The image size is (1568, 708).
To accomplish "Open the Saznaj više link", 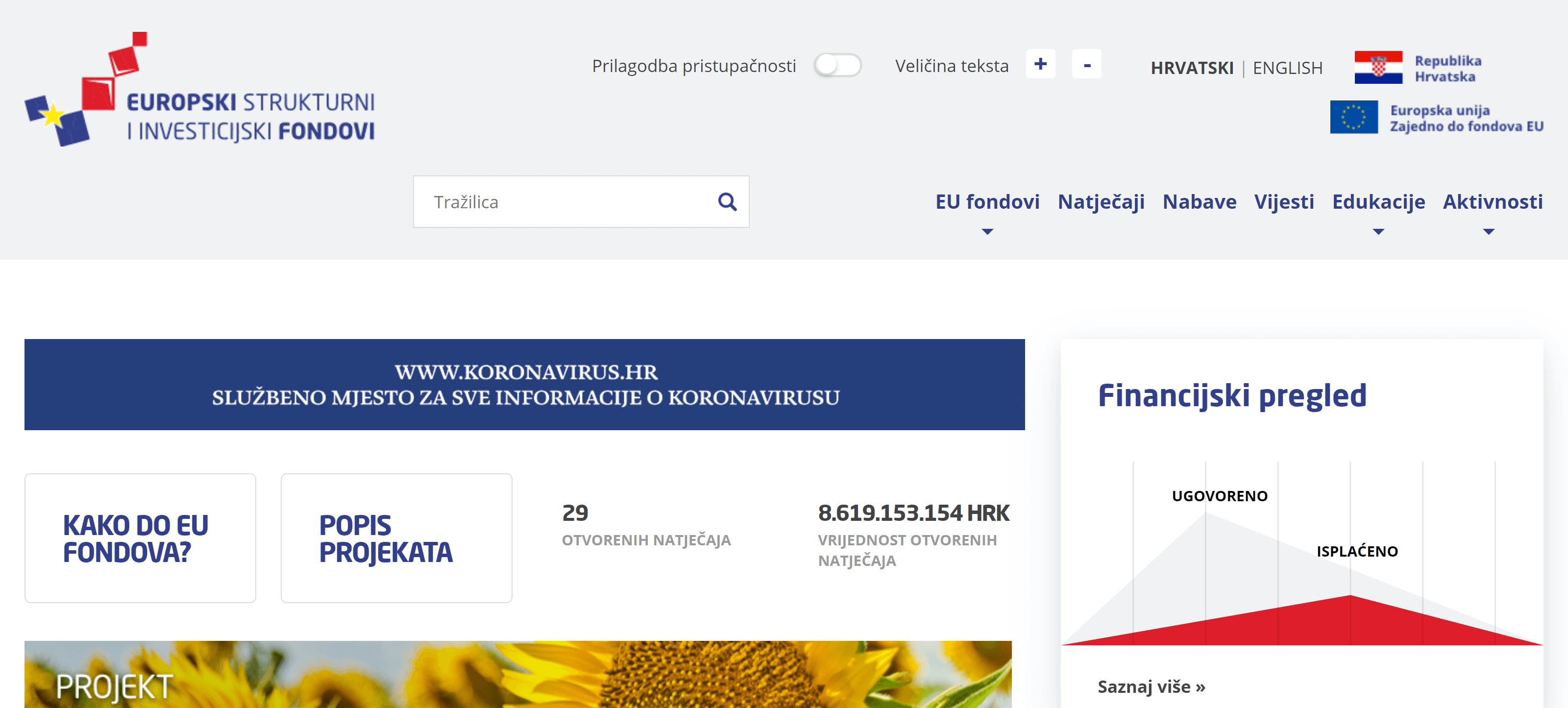I will tap(1151, 687).
